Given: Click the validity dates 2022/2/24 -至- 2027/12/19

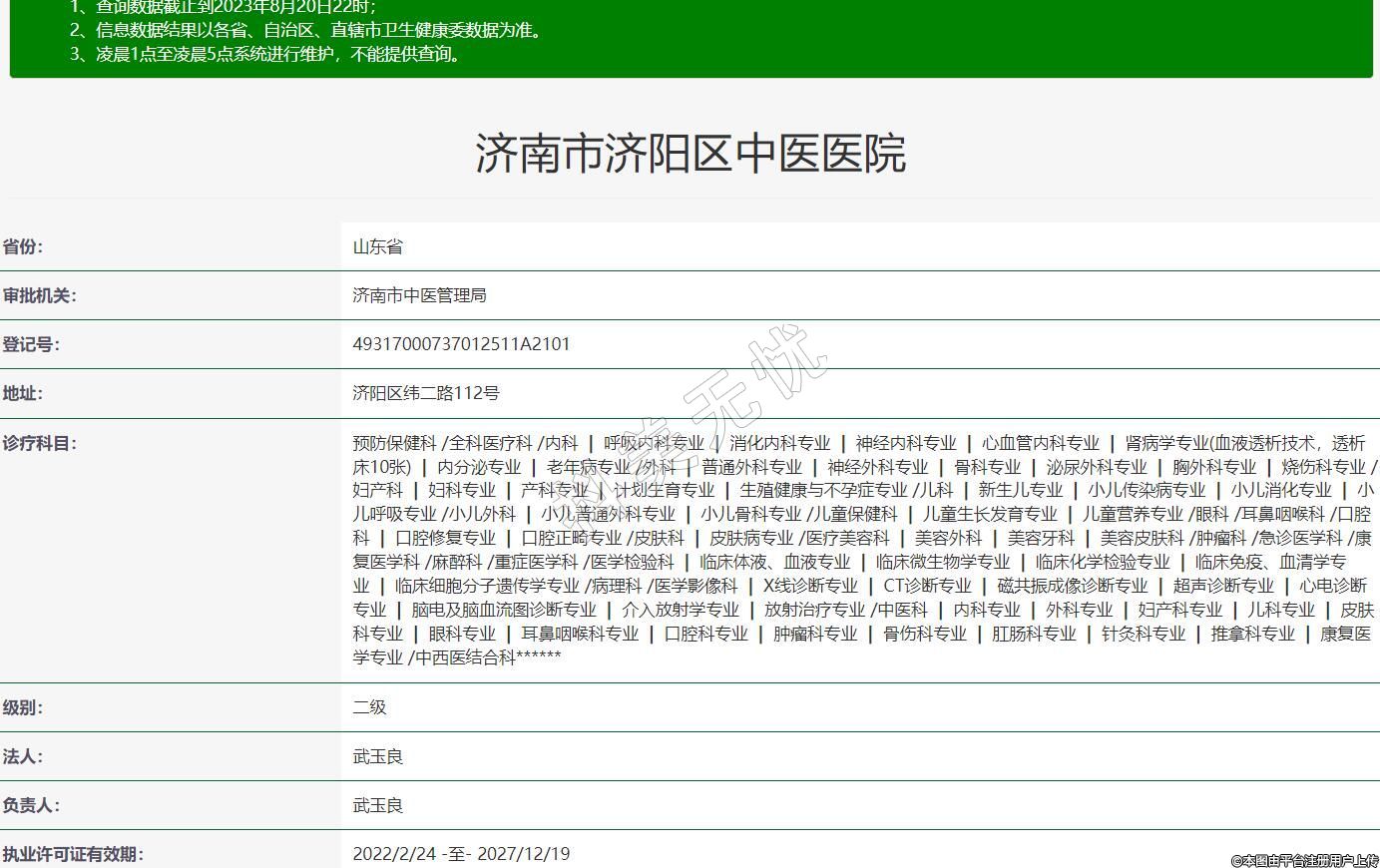Looking at the screenshot, I should click(461, 855).
